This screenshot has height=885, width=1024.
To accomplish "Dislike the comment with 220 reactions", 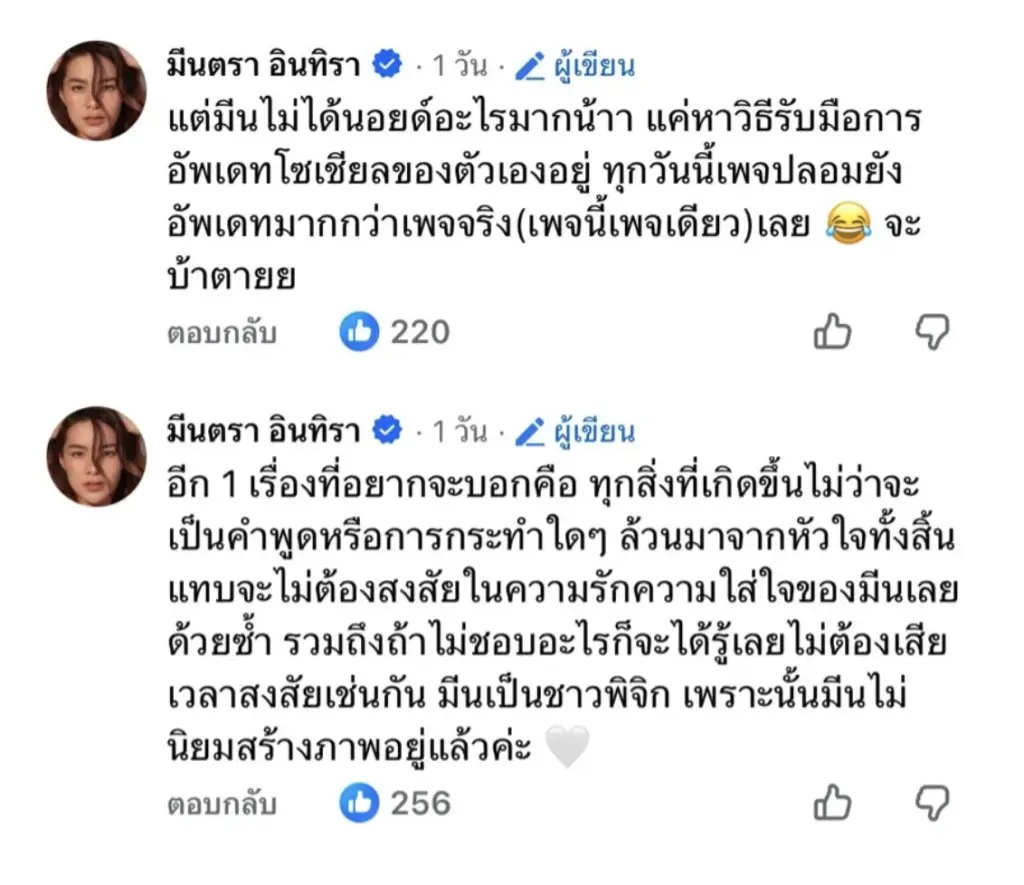I will (932, 331).
